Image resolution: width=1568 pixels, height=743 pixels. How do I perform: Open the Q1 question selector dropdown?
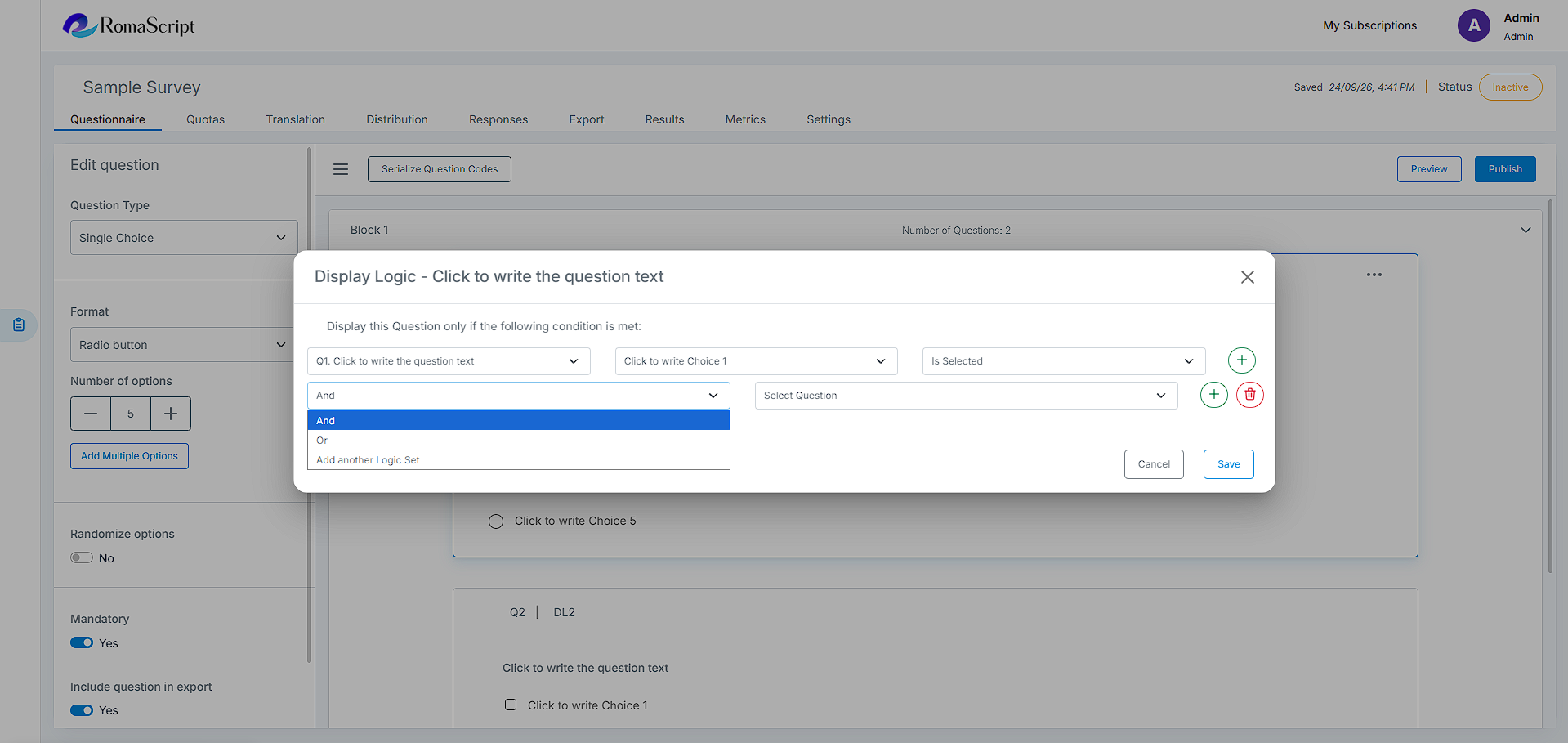pos(449,361)
